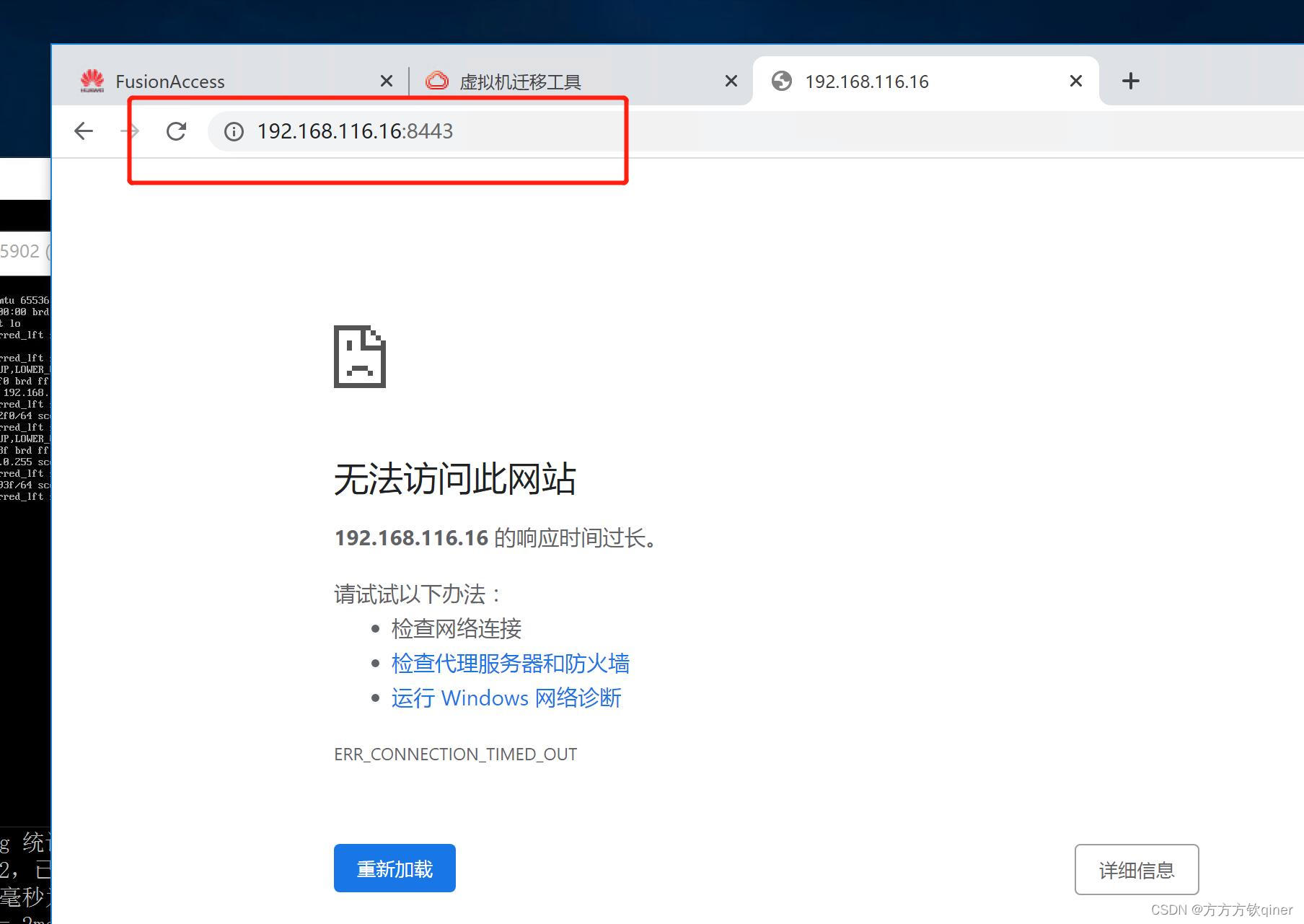The image size is (1304, 924).
Task: Open a new tab with the plus button
Action: point(1131,81)
